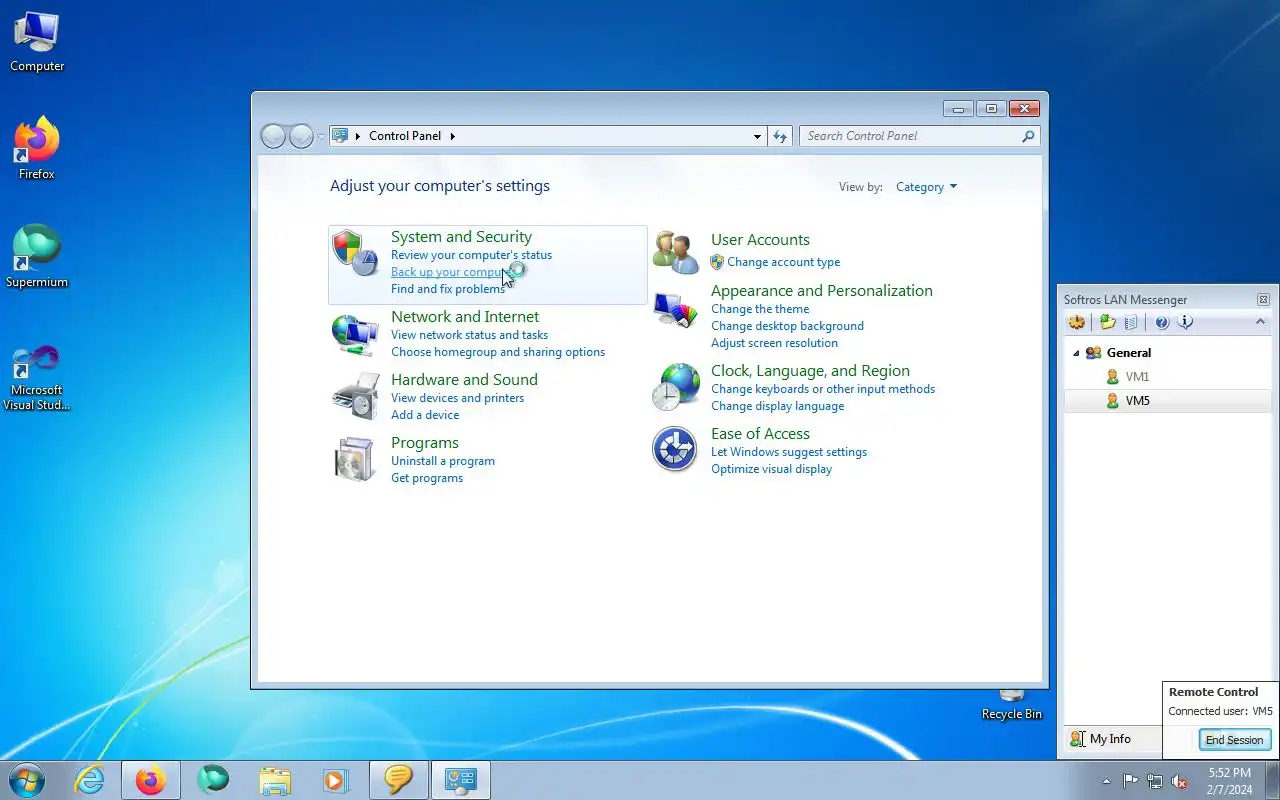Click Optimize visual display
Screen dimensions: 1280x800
771,469
